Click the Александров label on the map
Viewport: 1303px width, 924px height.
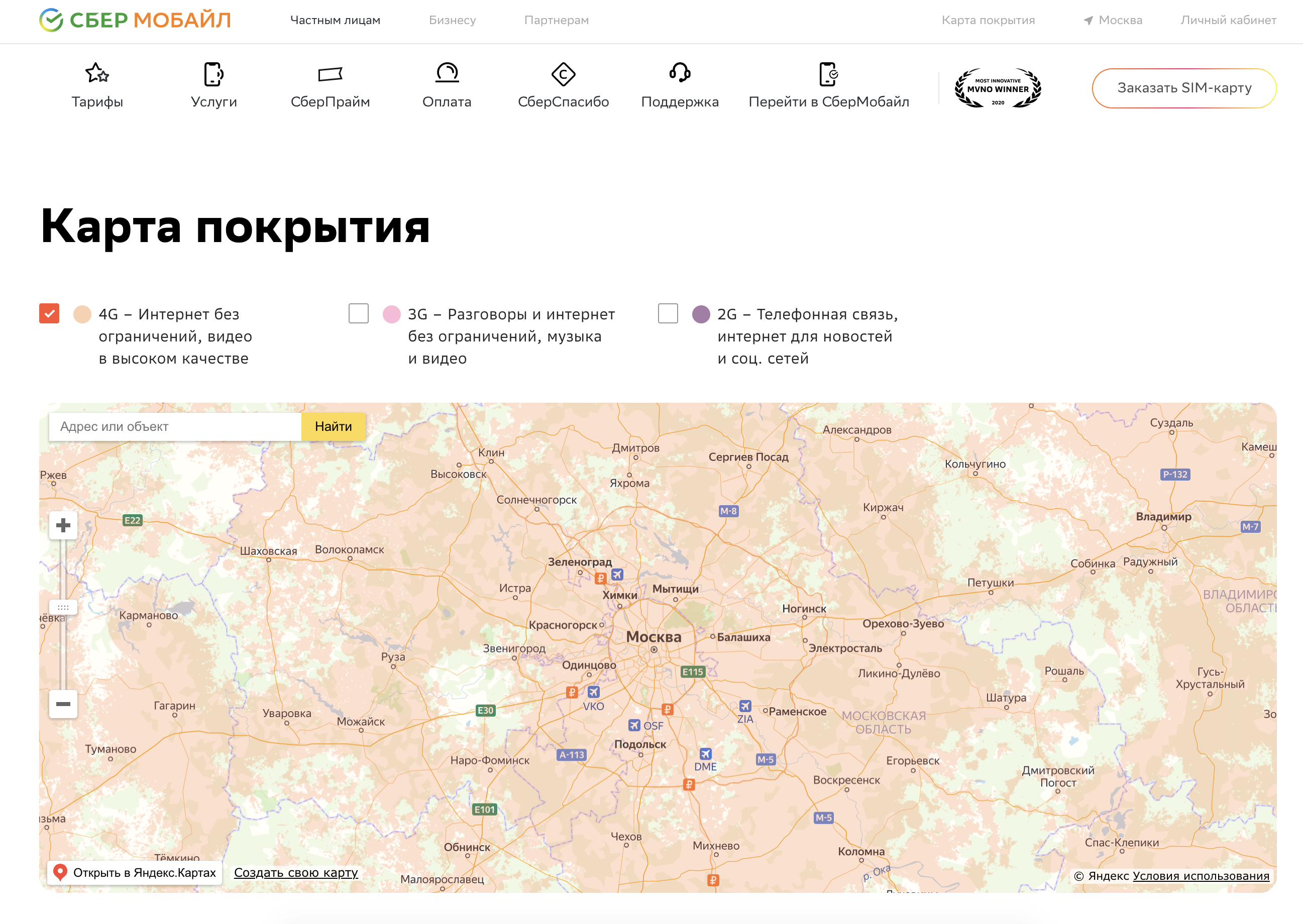857,430
